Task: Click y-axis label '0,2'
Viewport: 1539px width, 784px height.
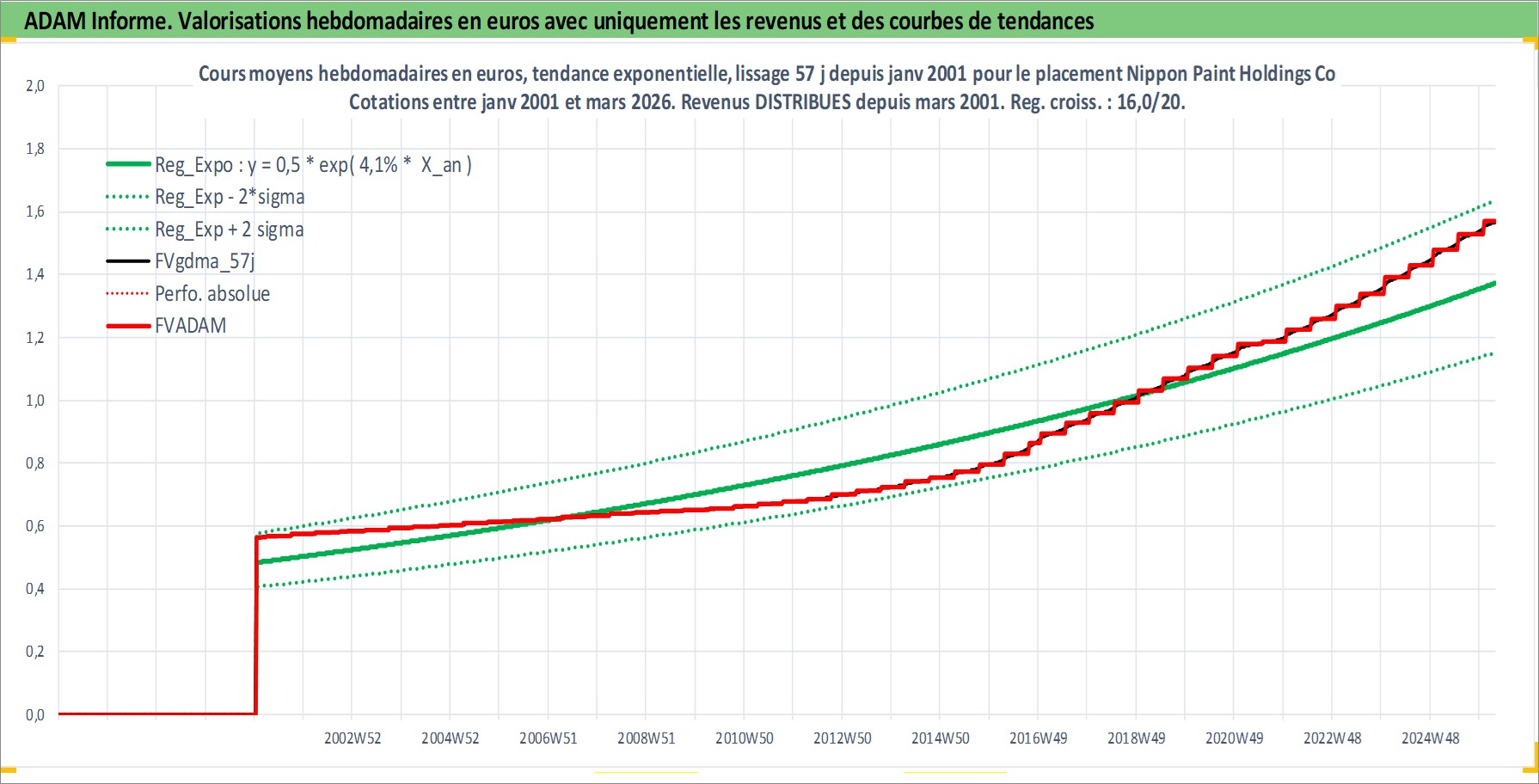Action: (35, 652)
